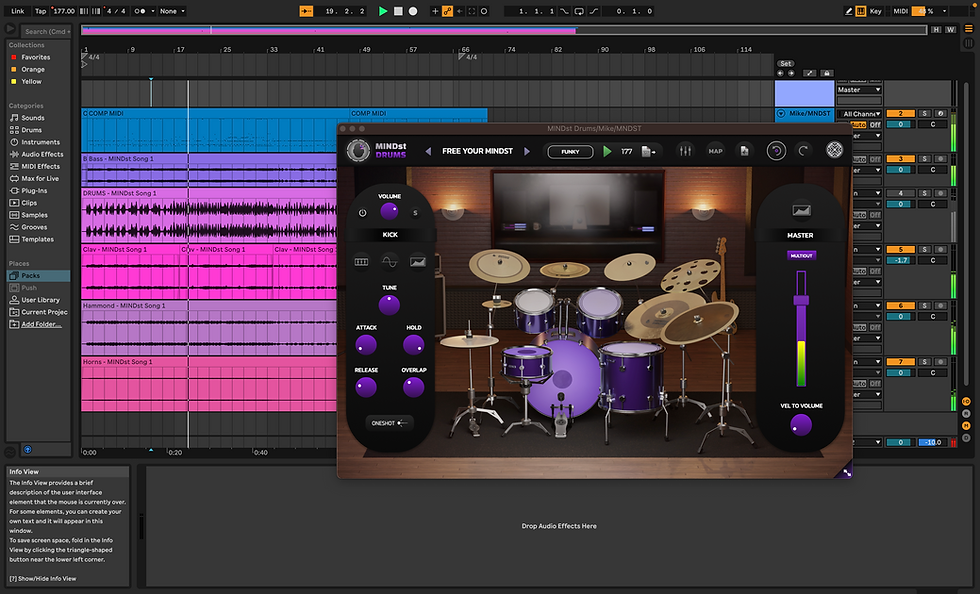Click the Kick Volume knob
The height and width of the screenshot is (594, 980).
pos(389,211)
